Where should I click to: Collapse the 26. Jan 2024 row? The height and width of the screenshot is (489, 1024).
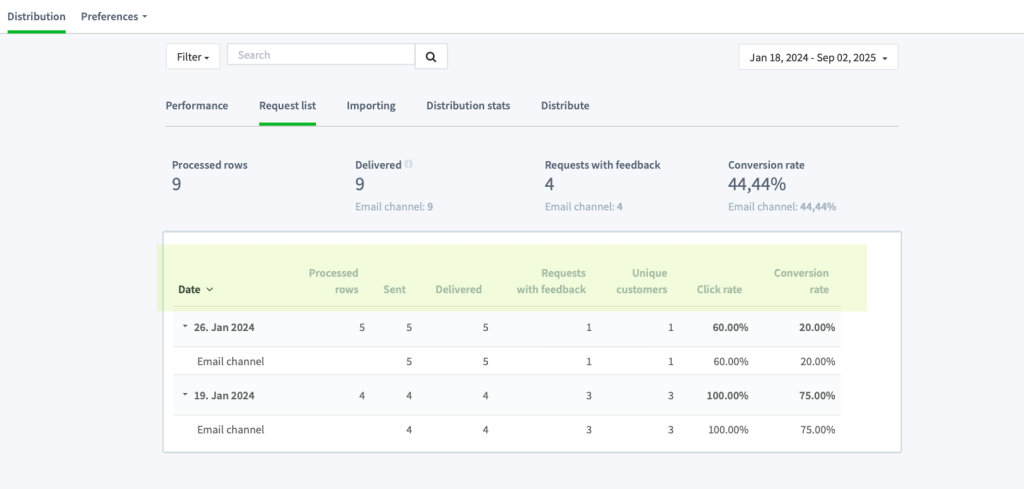tap(185, 328)
